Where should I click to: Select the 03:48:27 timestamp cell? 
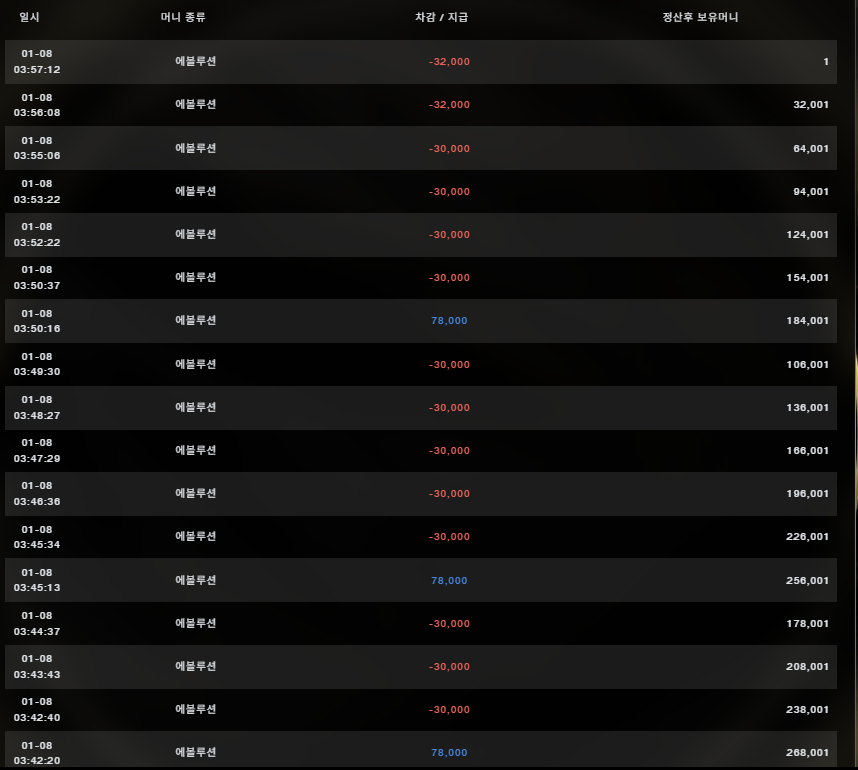coord(37,408)
